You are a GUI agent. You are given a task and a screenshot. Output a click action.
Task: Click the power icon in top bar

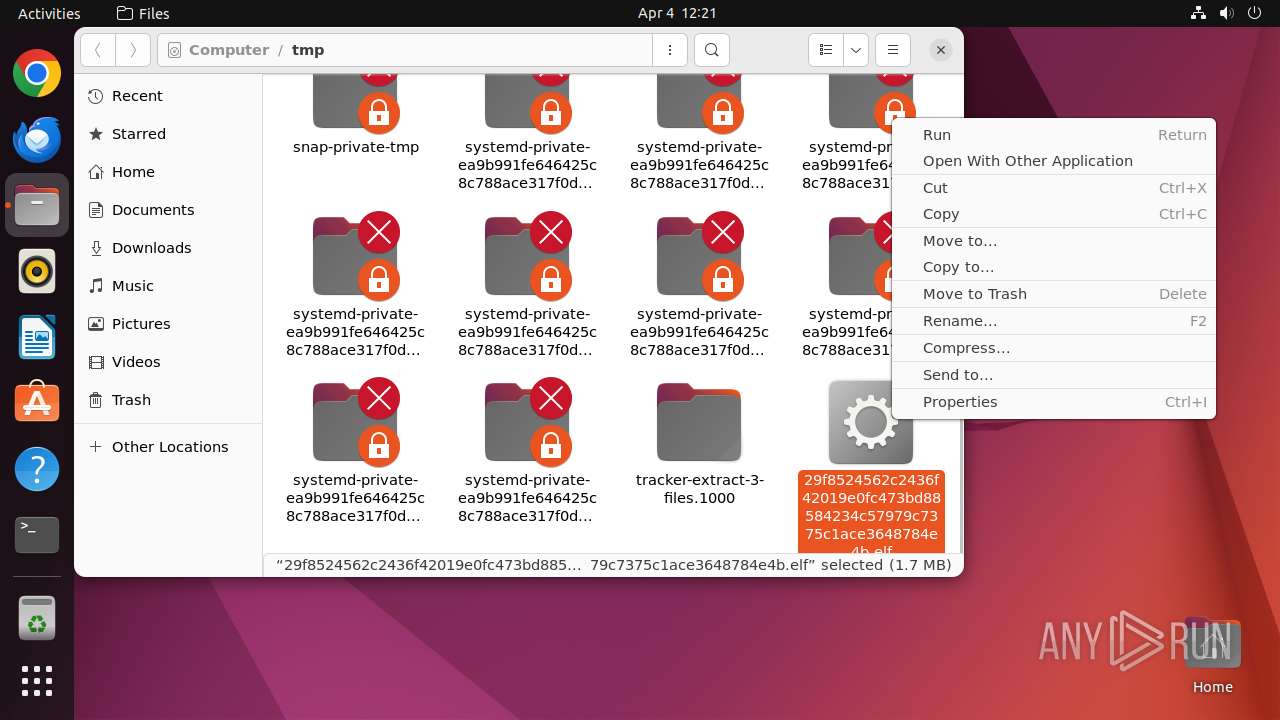(x=1255, y=13)
